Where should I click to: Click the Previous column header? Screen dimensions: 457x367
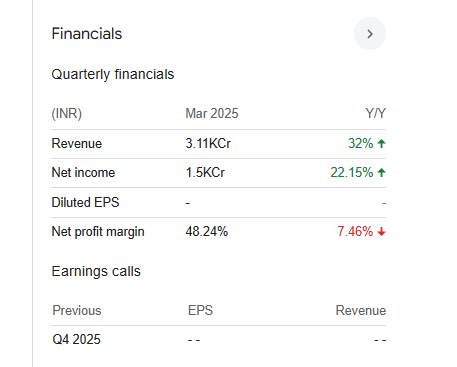(77, 310)
